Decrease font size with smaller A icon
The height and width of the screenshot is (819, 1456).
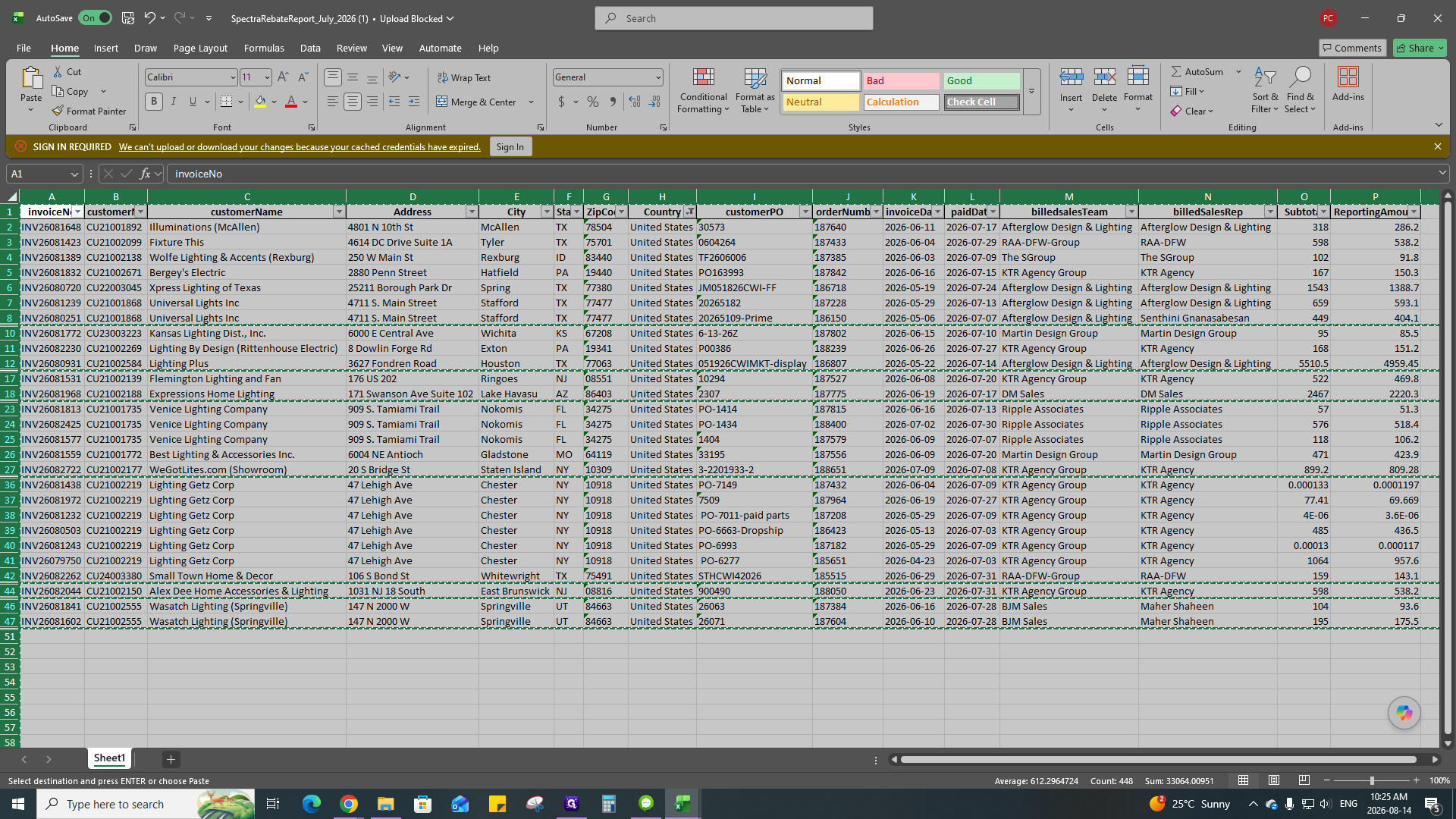pos(303,77)
